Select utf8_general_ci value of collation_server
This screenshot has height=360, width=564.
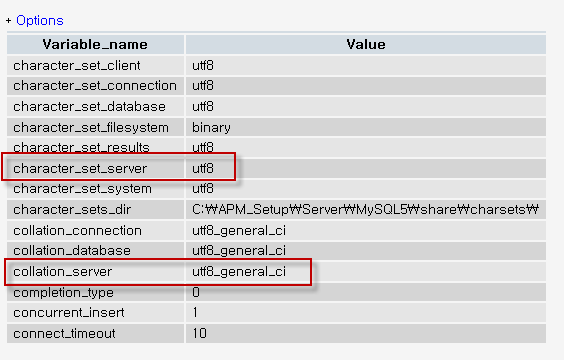(239, 272)
